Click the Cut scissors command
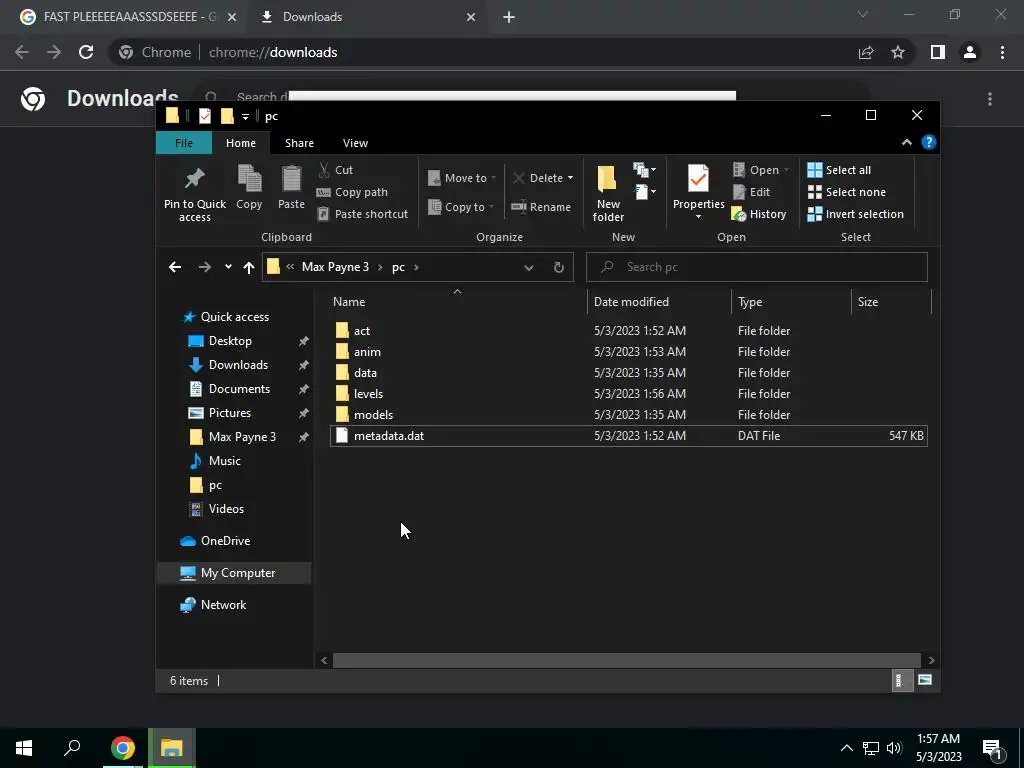This screenshot has width=1024, height=768. coord(336,170)
